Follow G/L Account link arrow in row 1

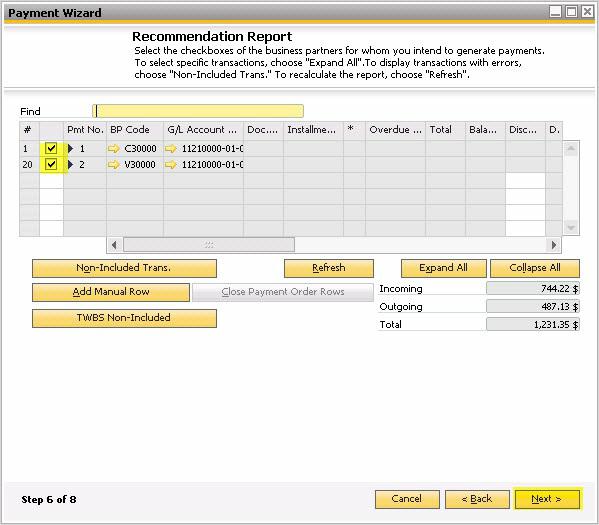171,149
